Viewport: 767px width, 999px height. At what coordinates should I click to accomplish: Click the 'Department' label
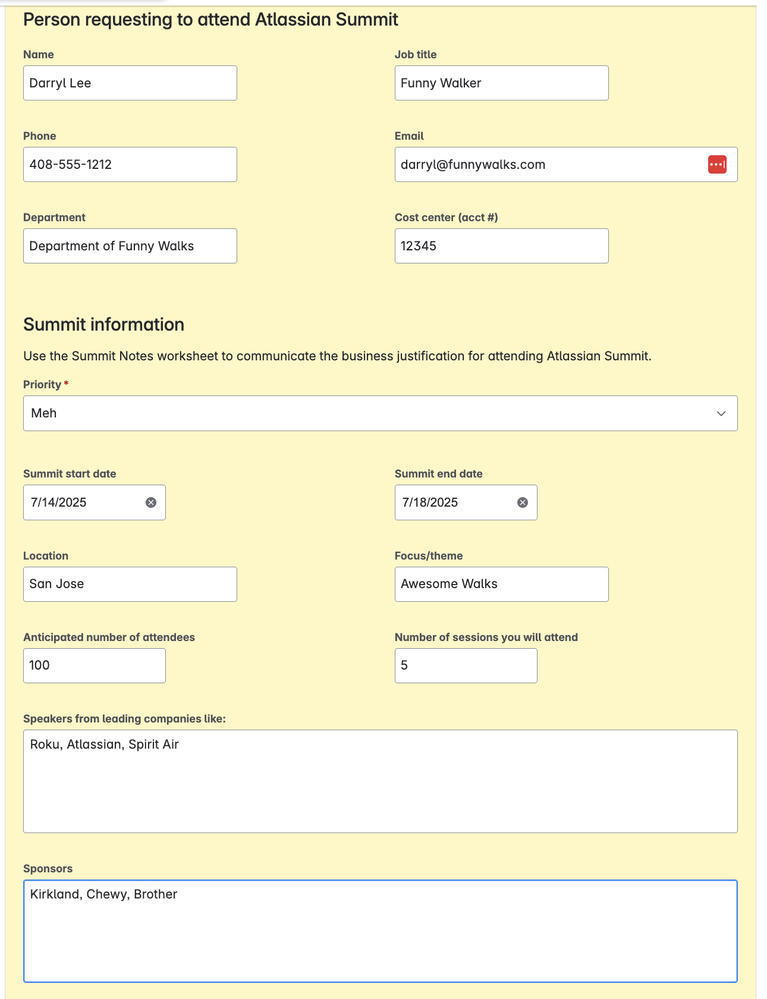coord(54,217)
